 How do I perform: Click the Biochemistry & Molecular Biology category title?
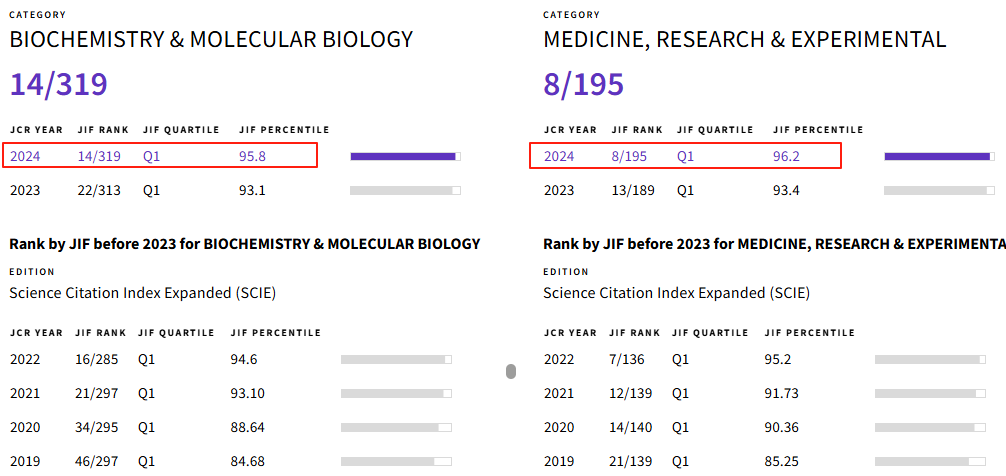click(211, 40)
